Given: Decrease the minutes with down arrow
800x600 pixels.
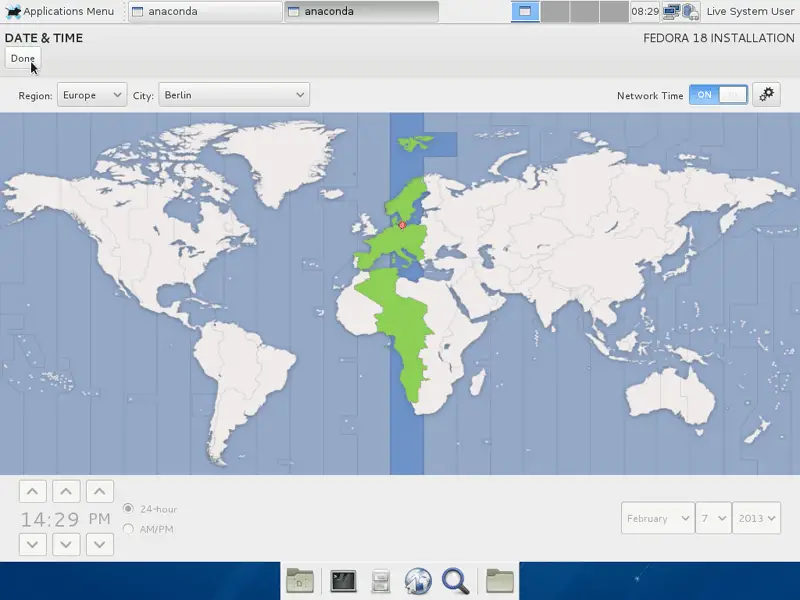Looking at the screenshot, I should click(66, 544).
